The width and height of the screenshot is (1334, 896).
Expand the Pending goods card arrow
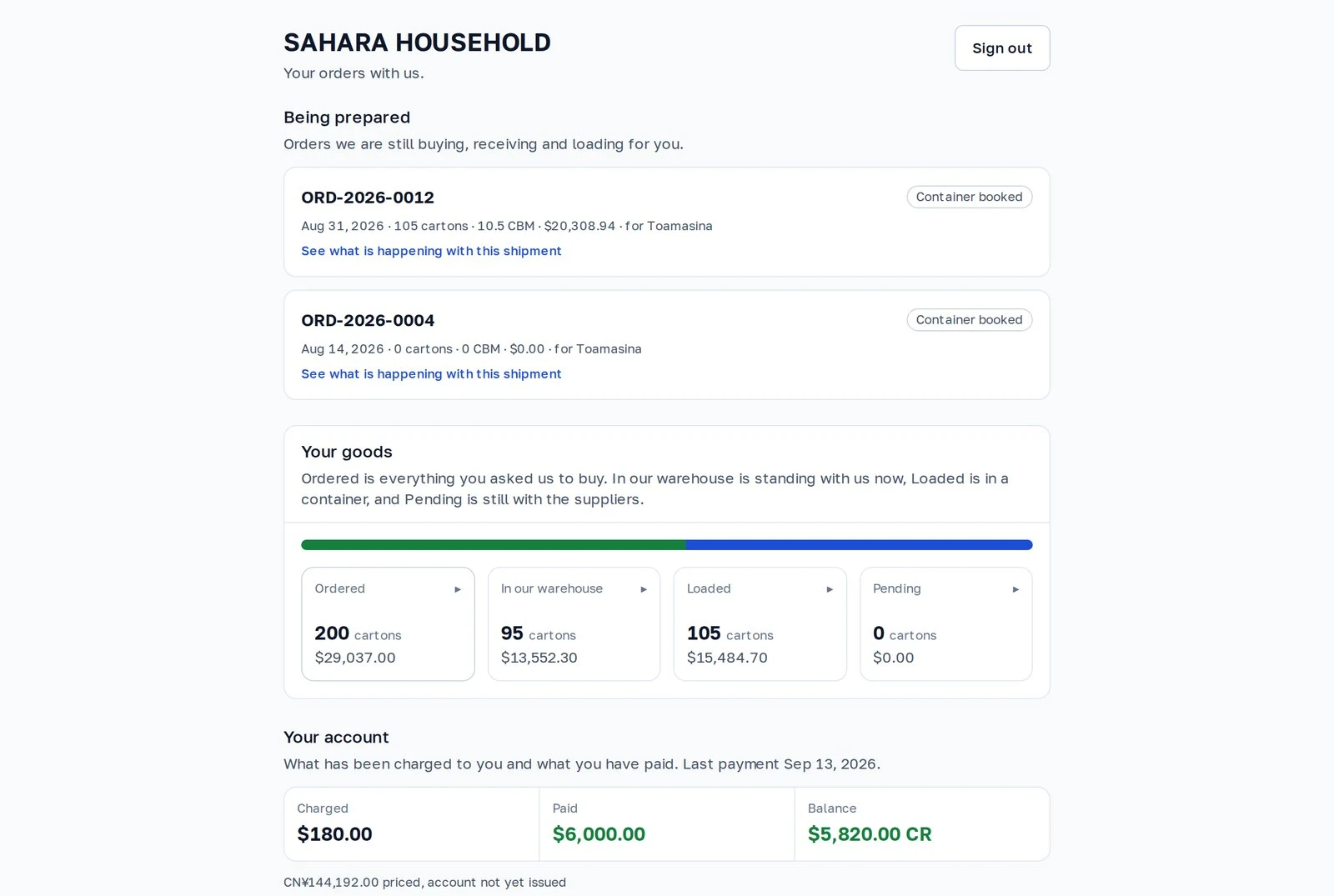point(1016,589)
